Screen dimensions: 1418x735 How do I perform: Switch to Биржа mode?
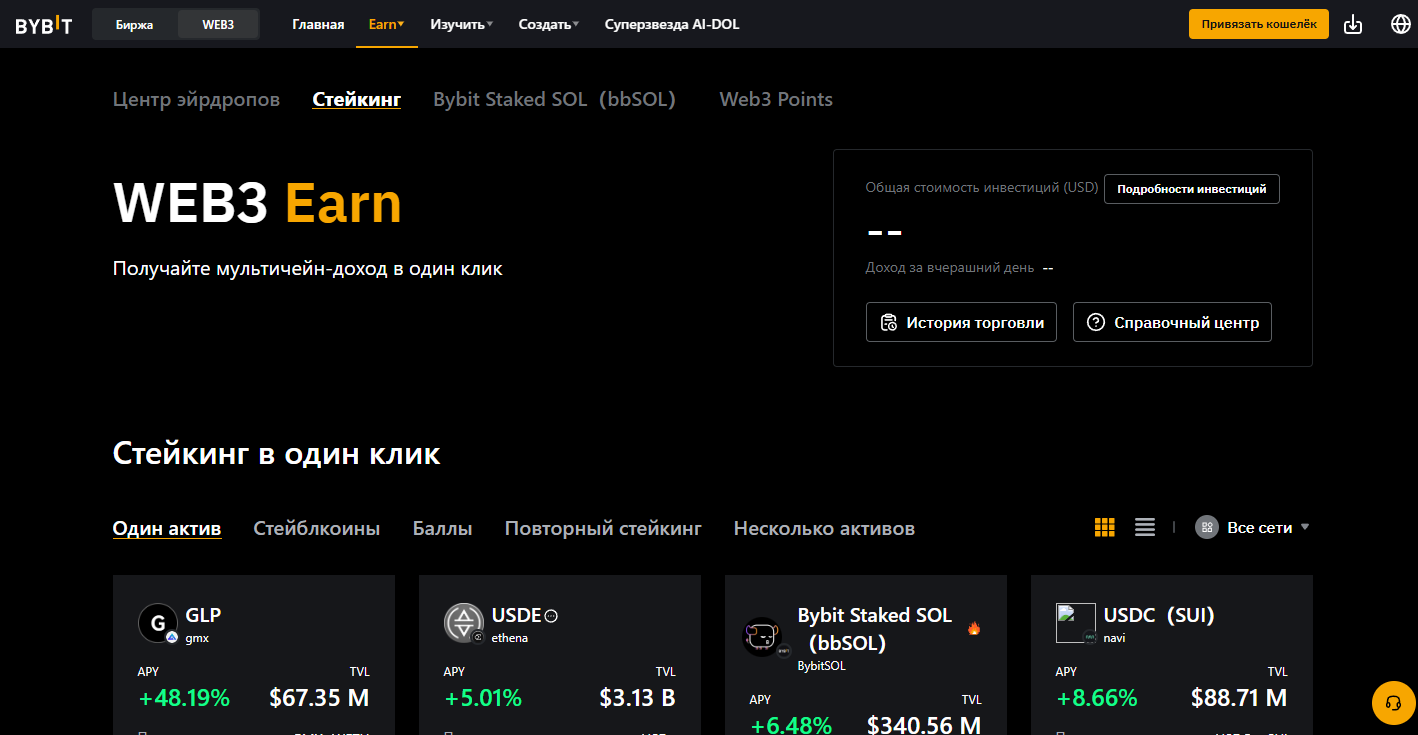point(135,25)
